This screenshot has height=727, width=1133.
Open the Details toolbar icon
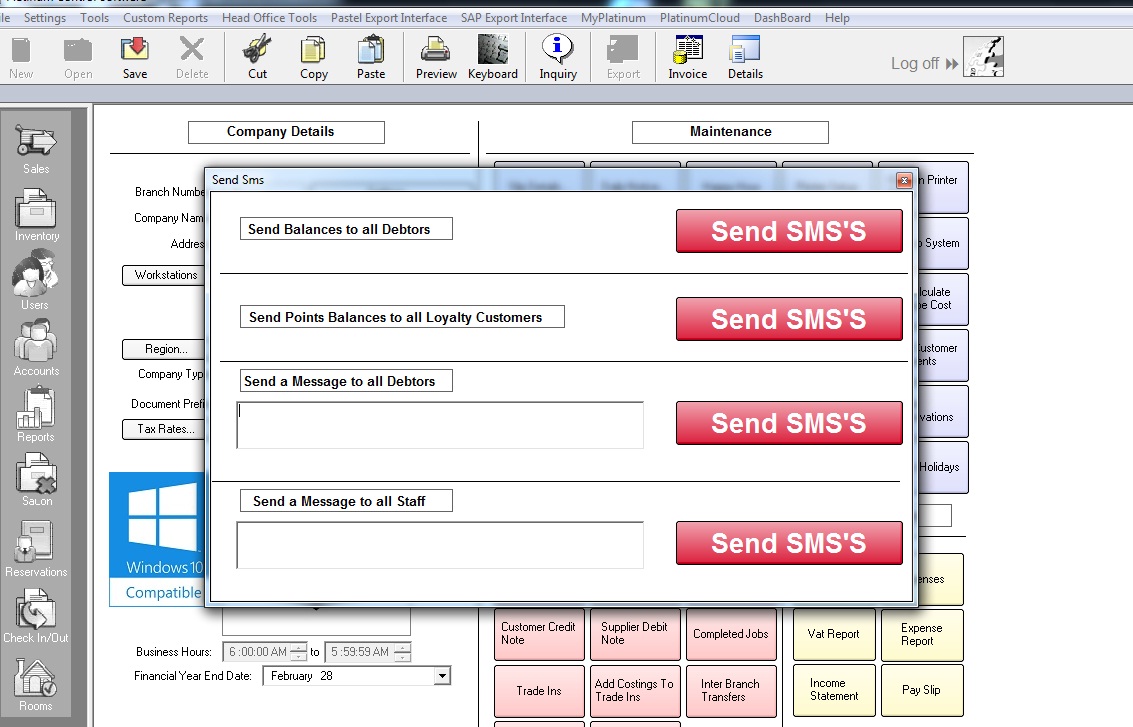point(745,58)
